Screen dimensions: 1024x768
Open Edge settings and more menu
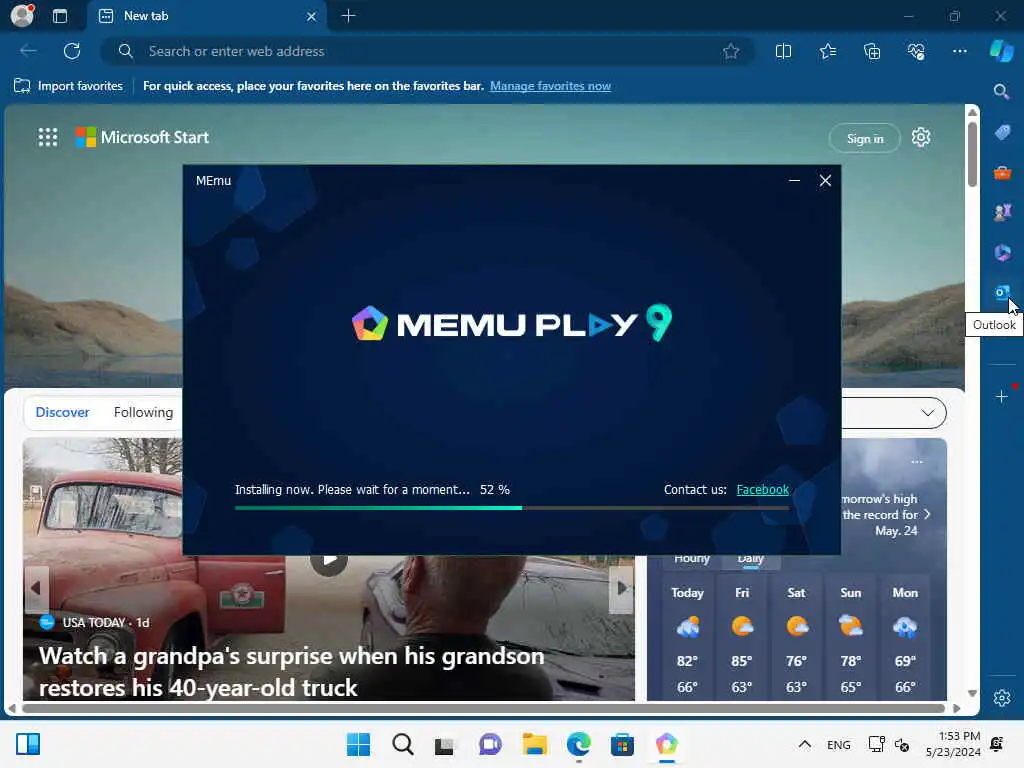pyautogui.click(x=959, y=51)
